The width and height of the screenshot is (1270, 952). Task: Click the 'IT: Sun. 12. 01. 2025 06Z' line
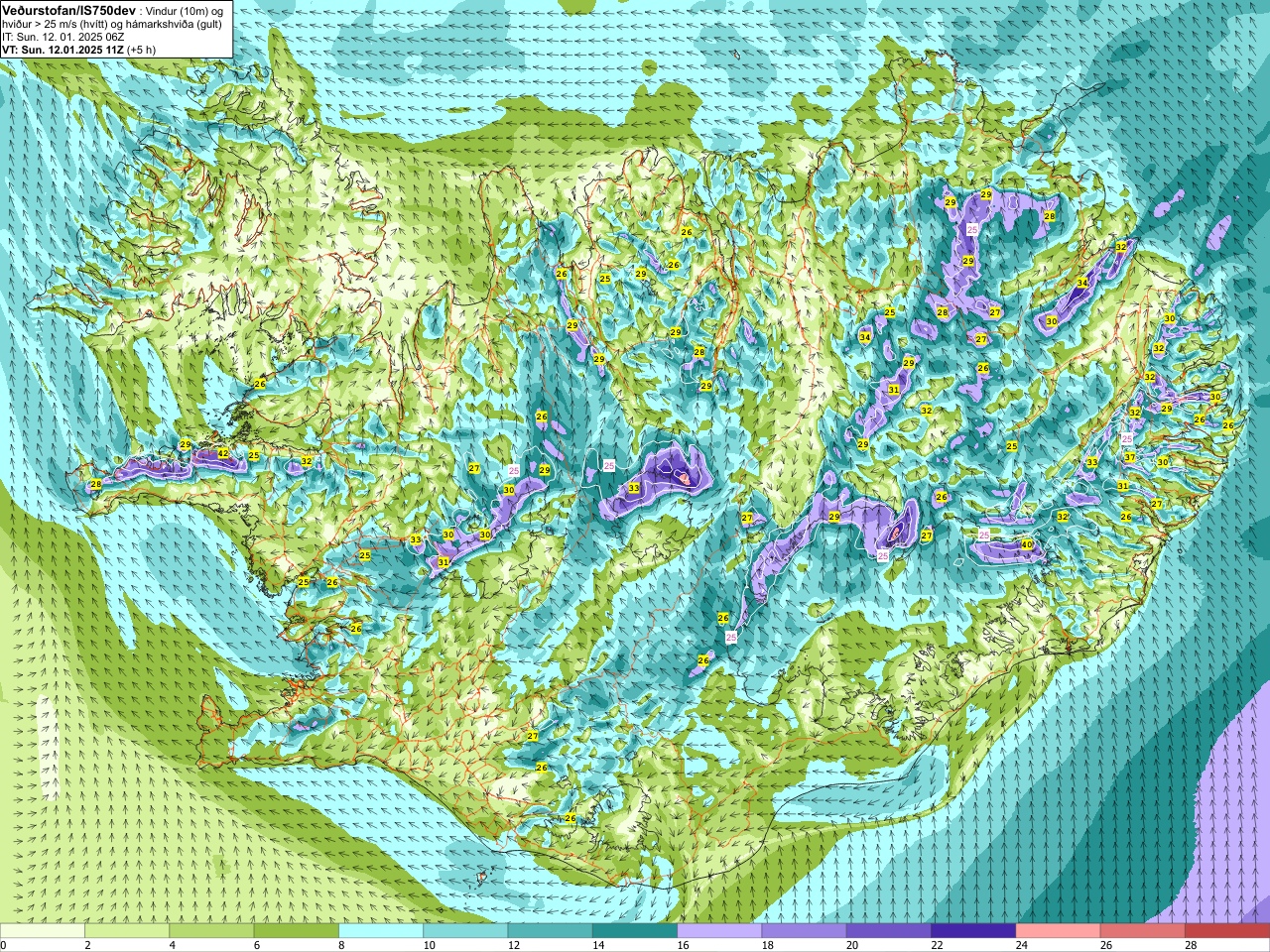pos(63,36)
